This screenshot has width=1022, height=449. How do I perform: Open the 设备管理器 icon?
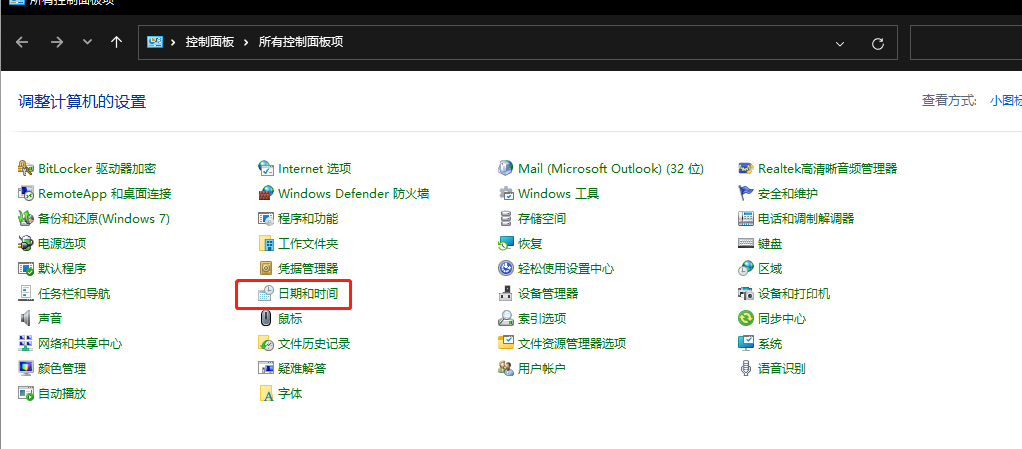506,293
